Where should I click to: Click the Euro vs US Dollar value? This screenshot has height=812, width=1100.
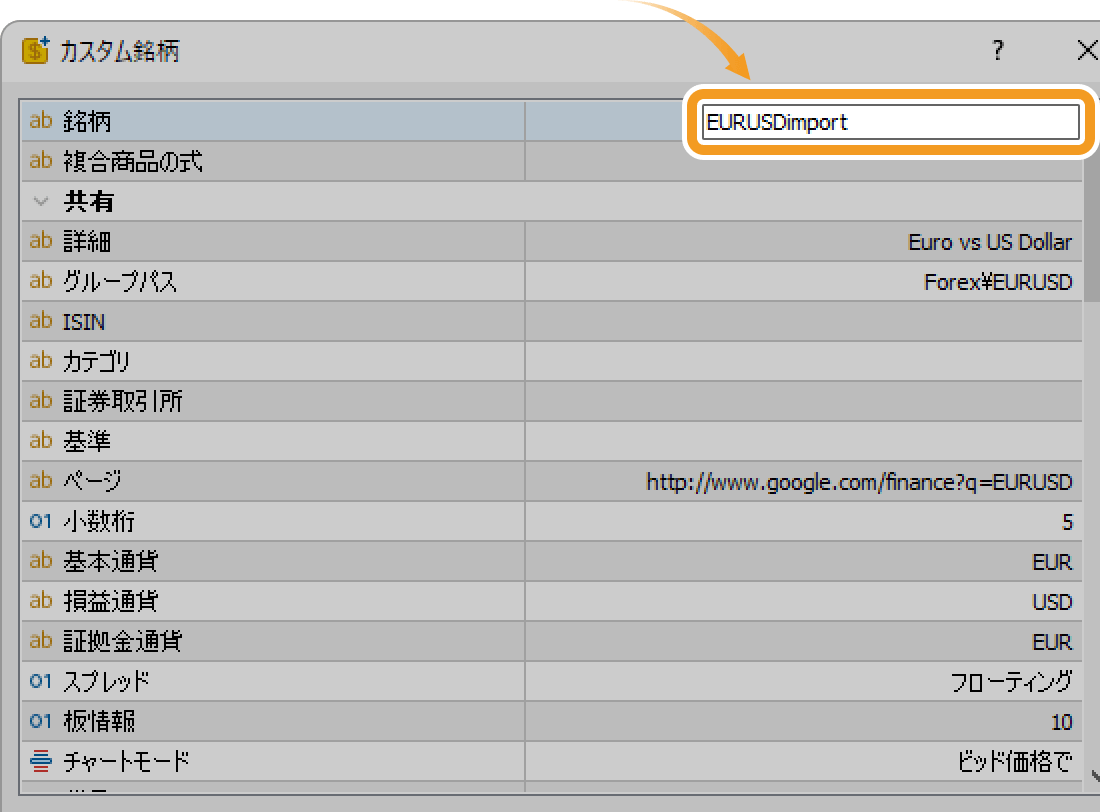990,242
